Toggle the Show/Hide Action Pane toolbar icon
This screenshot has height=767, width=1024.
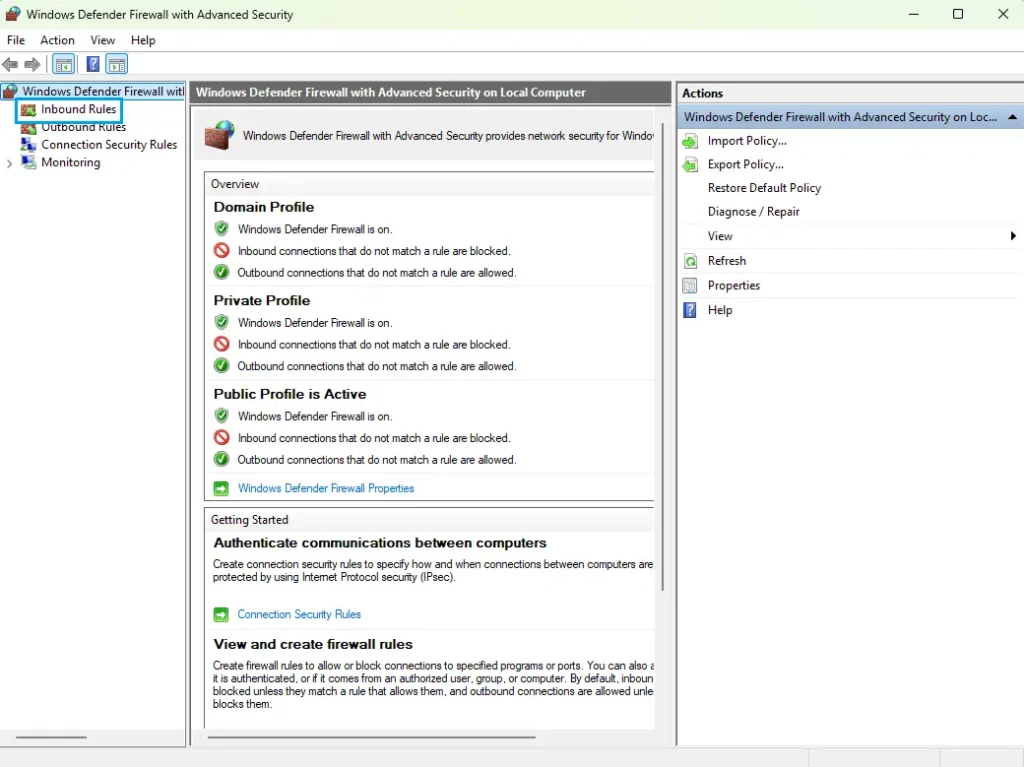[117, 64]
